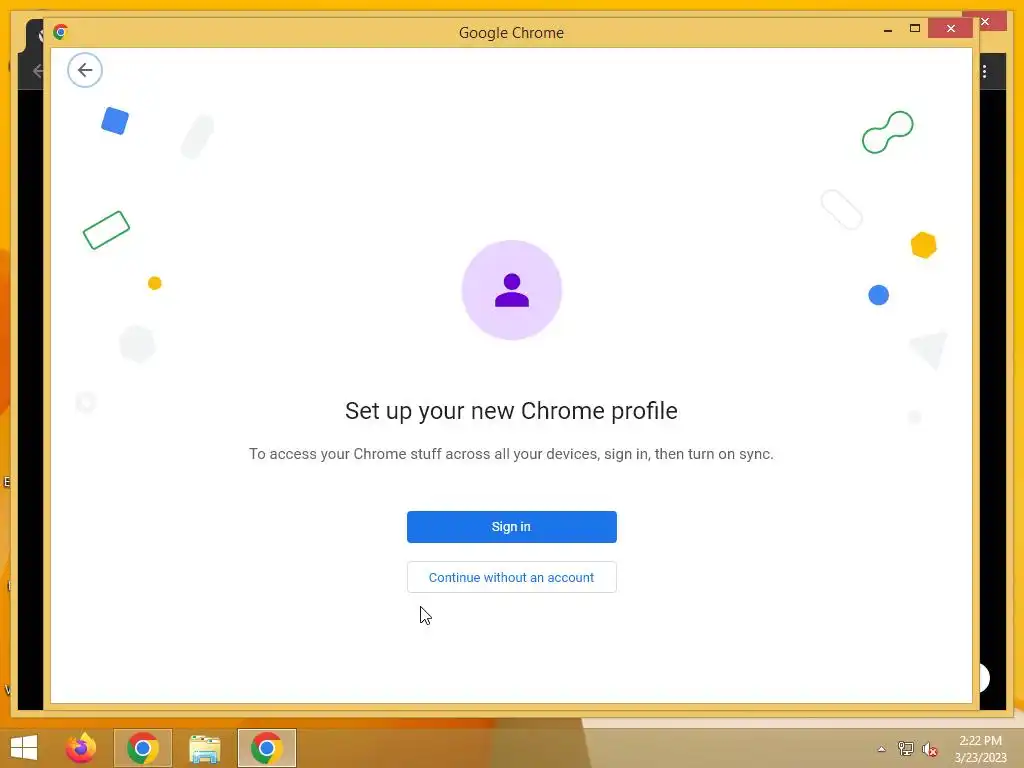Switch to first Chrome taskbar icon

[142, 748]
